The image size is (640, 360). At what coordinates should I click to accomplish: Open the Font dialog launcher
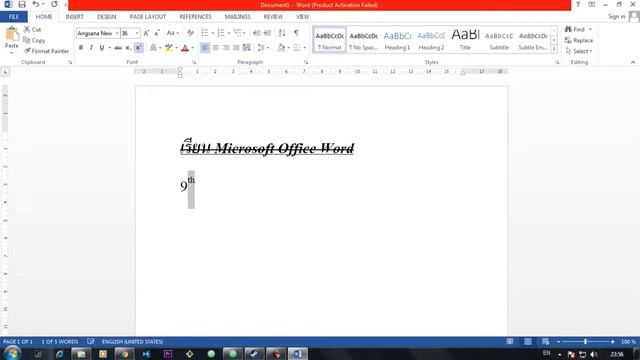[194, 62]
